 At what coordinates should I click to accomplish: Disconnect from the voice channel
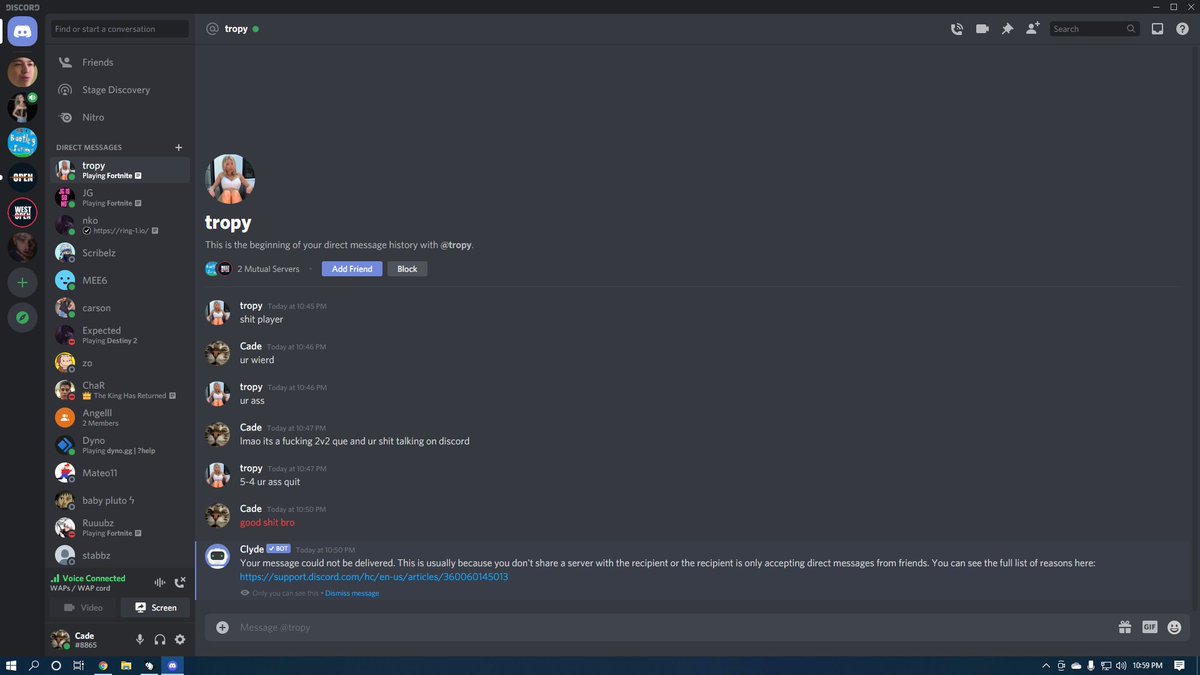pyautogui.click(x=180, y=582)
